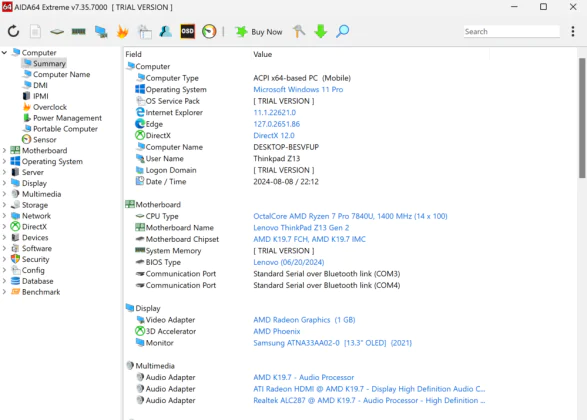Click the Lenovo (06/20/2024) BIOS link
587x420 pixels.
click(289, 262)
